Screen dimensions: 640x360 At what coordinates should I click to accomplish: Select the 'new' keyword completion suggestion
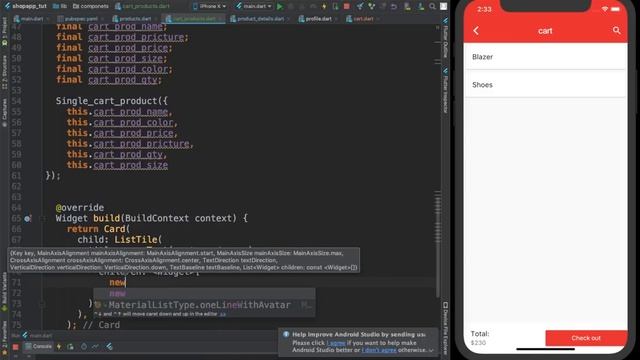(204, 293)
